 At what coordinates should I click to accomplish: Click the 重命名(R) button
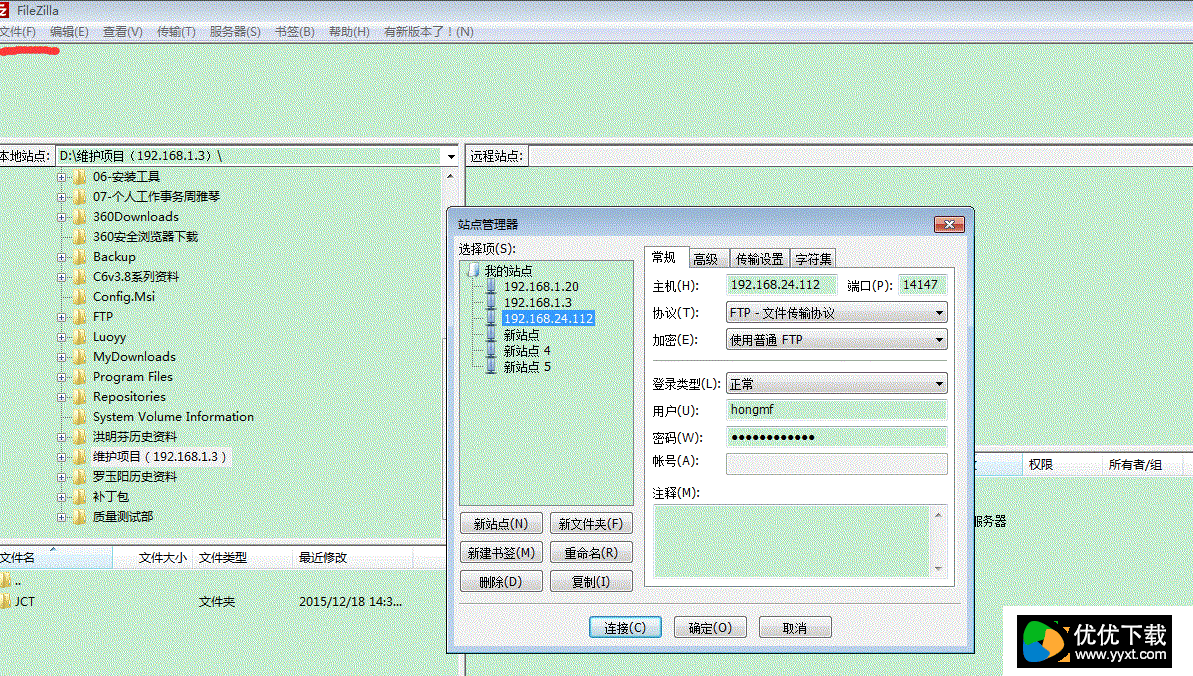click(x=591, y=553)
